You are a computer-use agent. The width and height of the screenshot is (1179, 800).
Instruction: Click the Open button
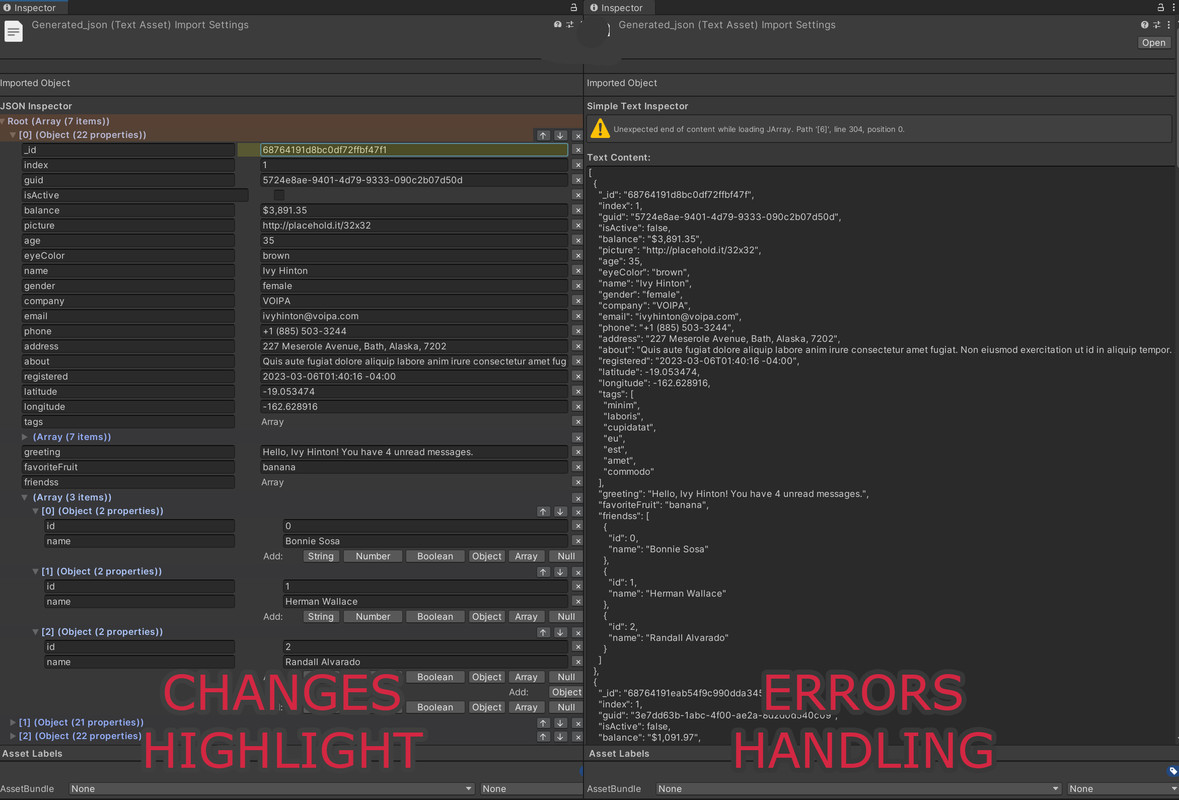(1153, 43)
